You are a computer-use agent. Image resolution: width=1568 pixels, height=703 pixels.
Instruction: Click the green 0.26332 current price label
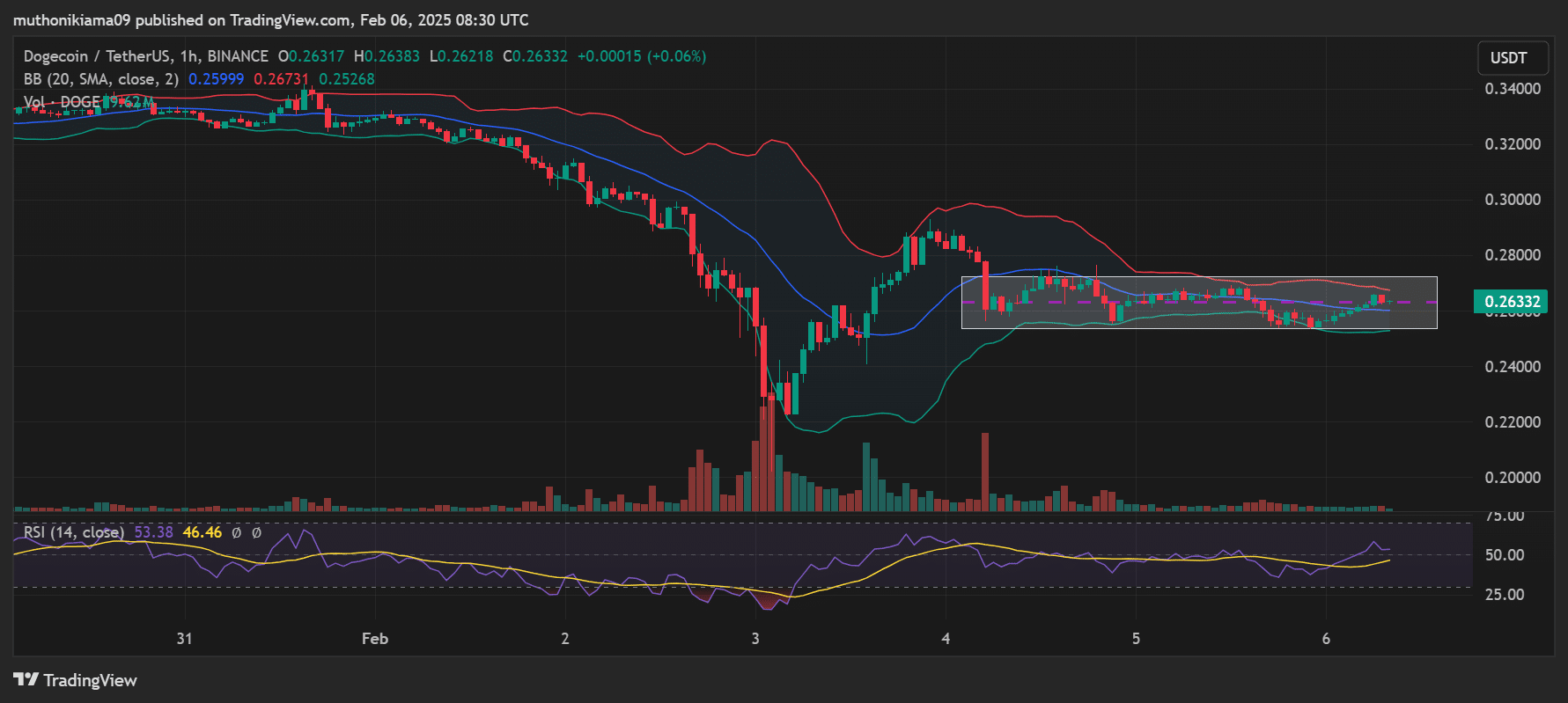pos(1512,302)
